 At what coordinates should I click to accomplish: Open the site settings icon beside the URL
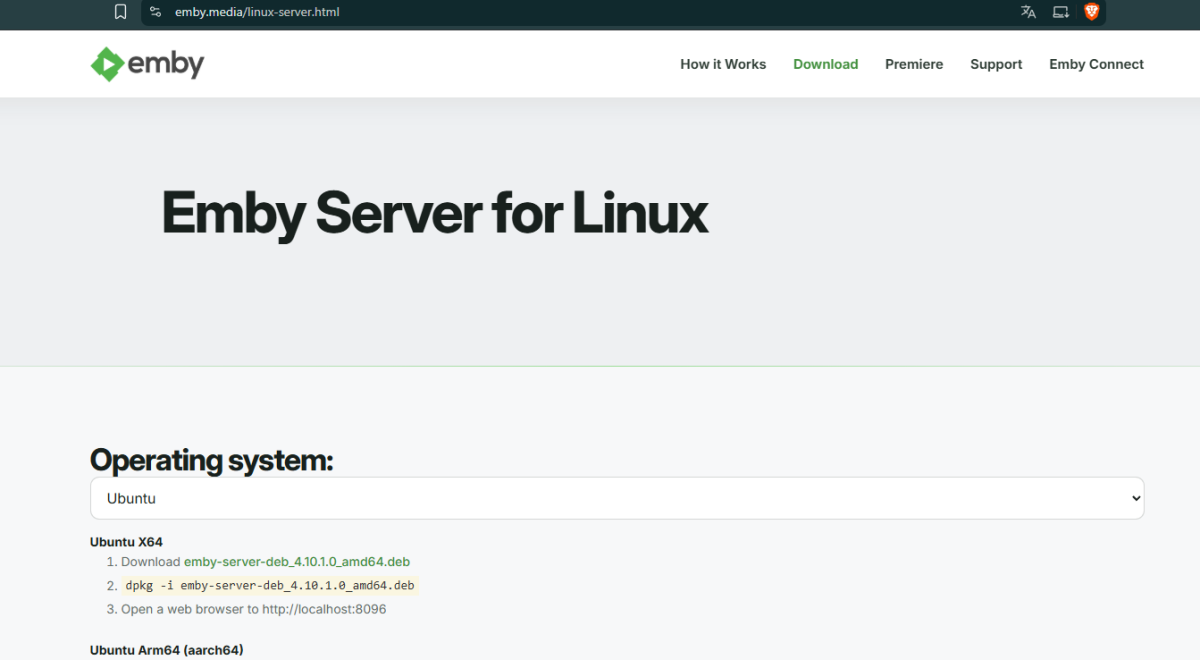(x=155, y=12)
